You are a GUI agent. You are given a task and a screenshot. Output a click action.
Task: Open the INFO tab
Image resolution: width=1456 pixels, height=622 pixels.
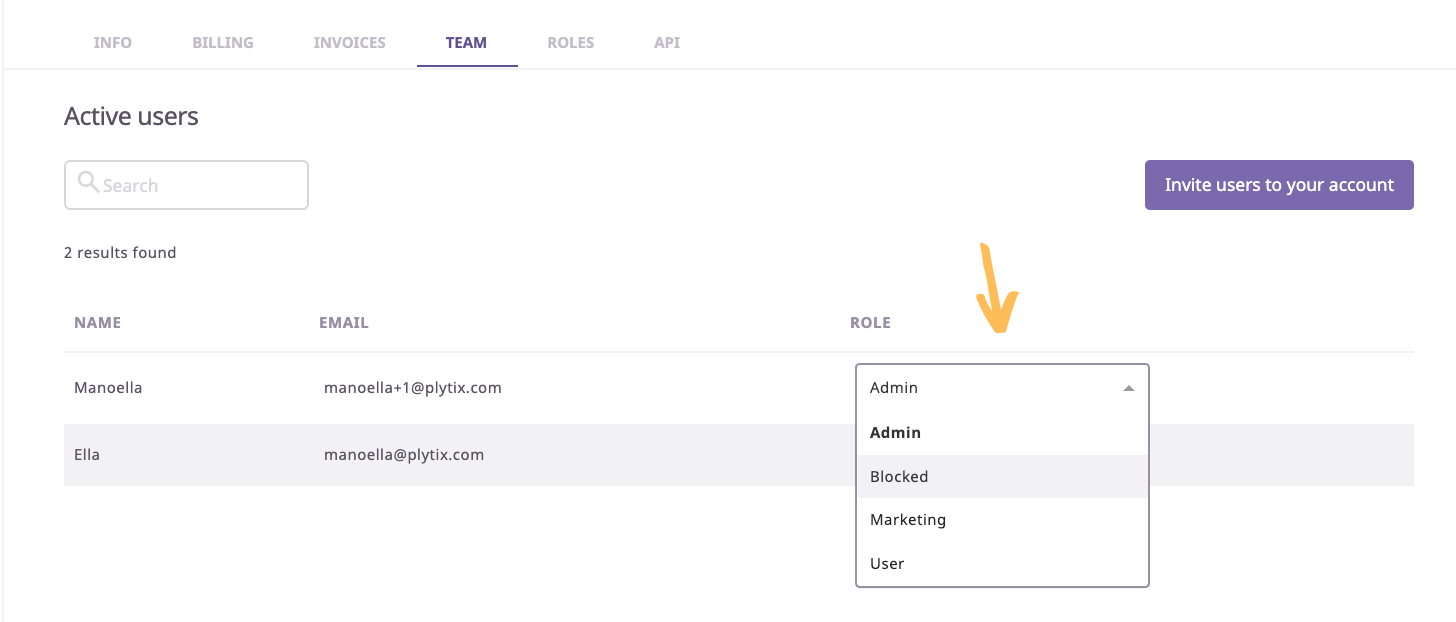tap(112, 43)
